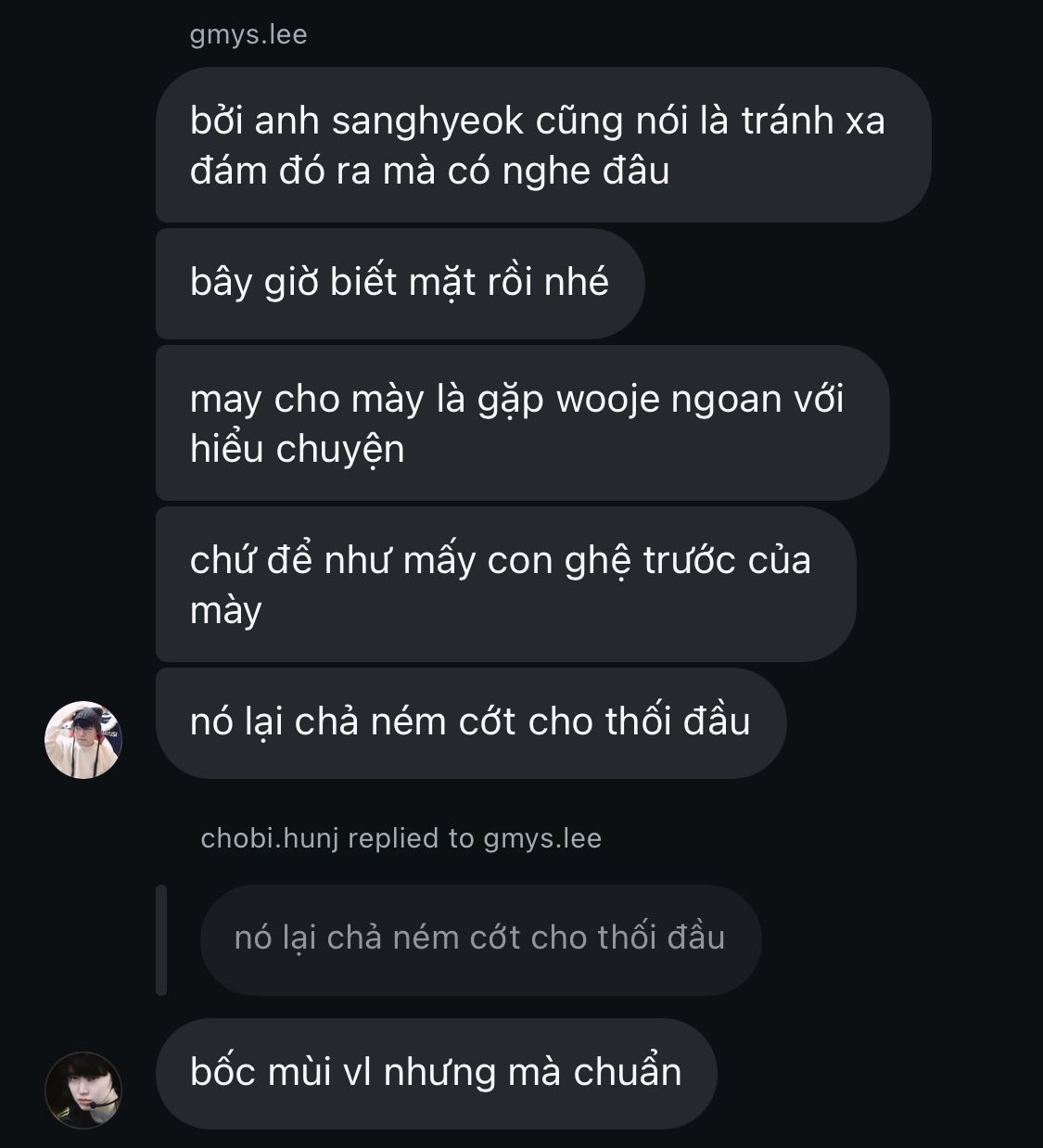Select message 'chứ để như mấy con ghệ'
This screenshot has width=1043, height=1148.
(x=505, y=584)
